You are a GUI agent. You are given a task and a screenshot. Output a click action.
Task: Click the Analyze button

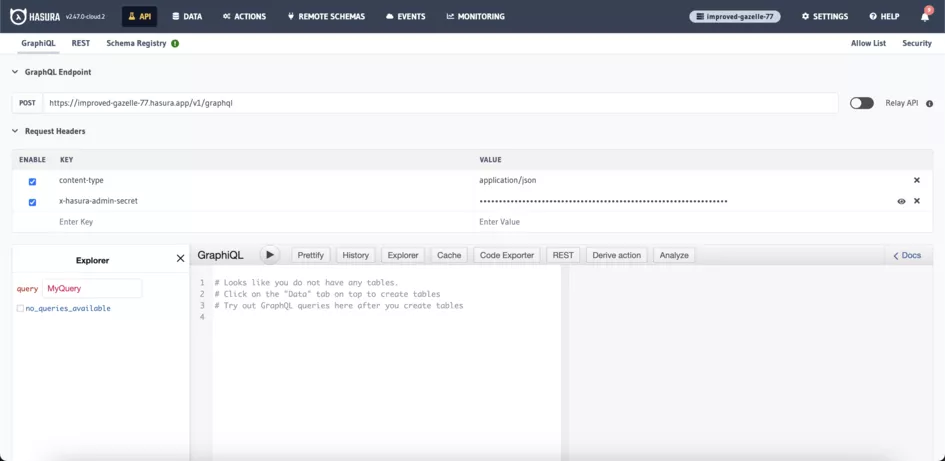tap(674, 255)
